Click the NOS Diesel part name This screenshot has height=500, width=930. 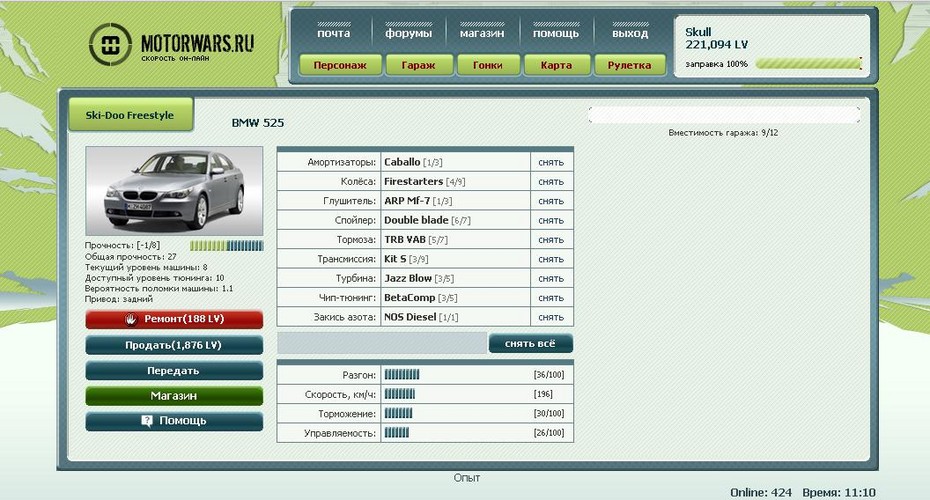pos(410,317)
